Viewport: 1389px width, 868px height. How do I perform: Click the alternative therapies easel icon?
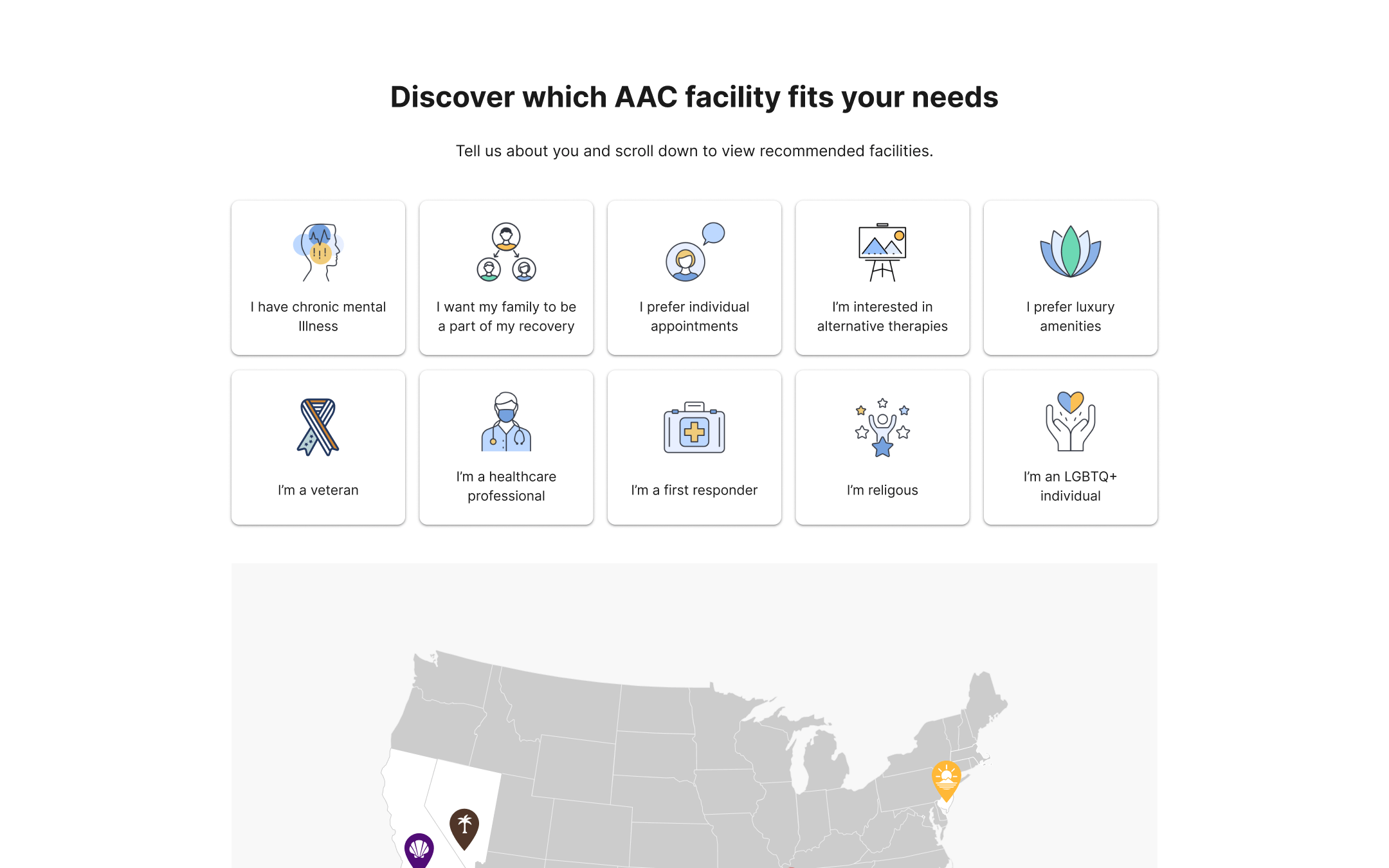[x=882, y=252]
